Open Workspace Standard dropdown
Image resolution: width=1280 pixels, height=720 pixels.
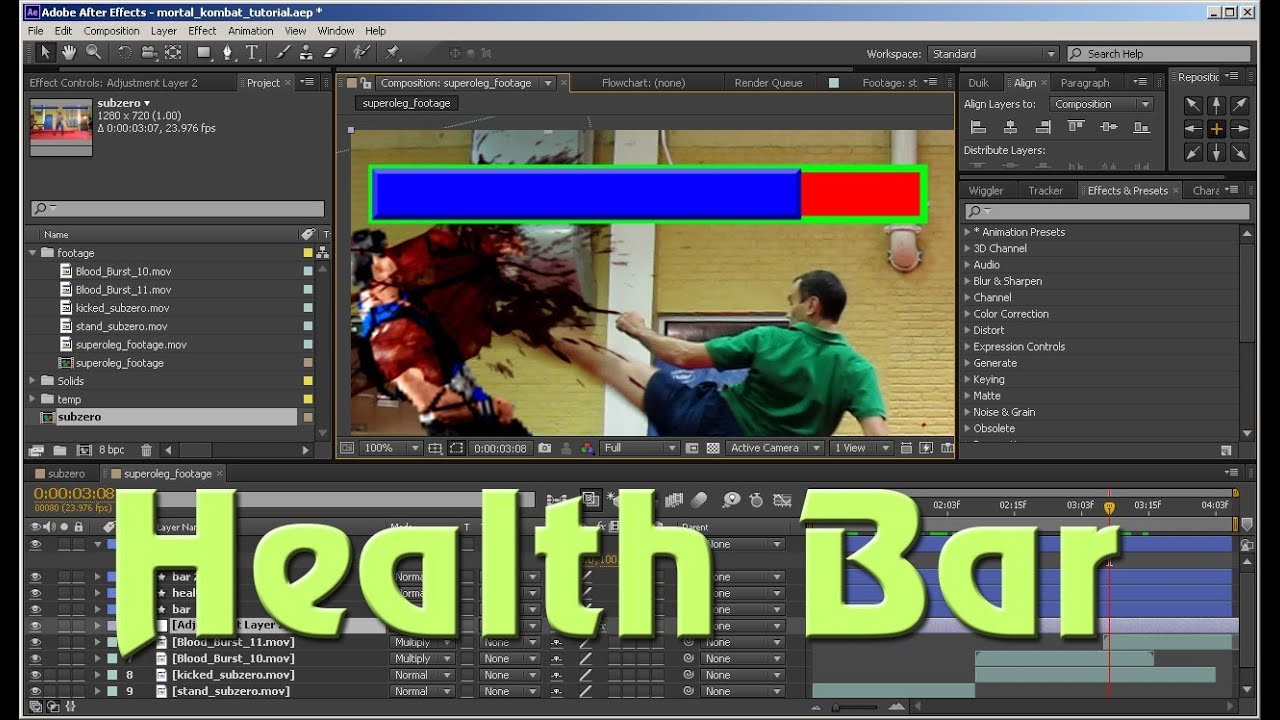992,54
